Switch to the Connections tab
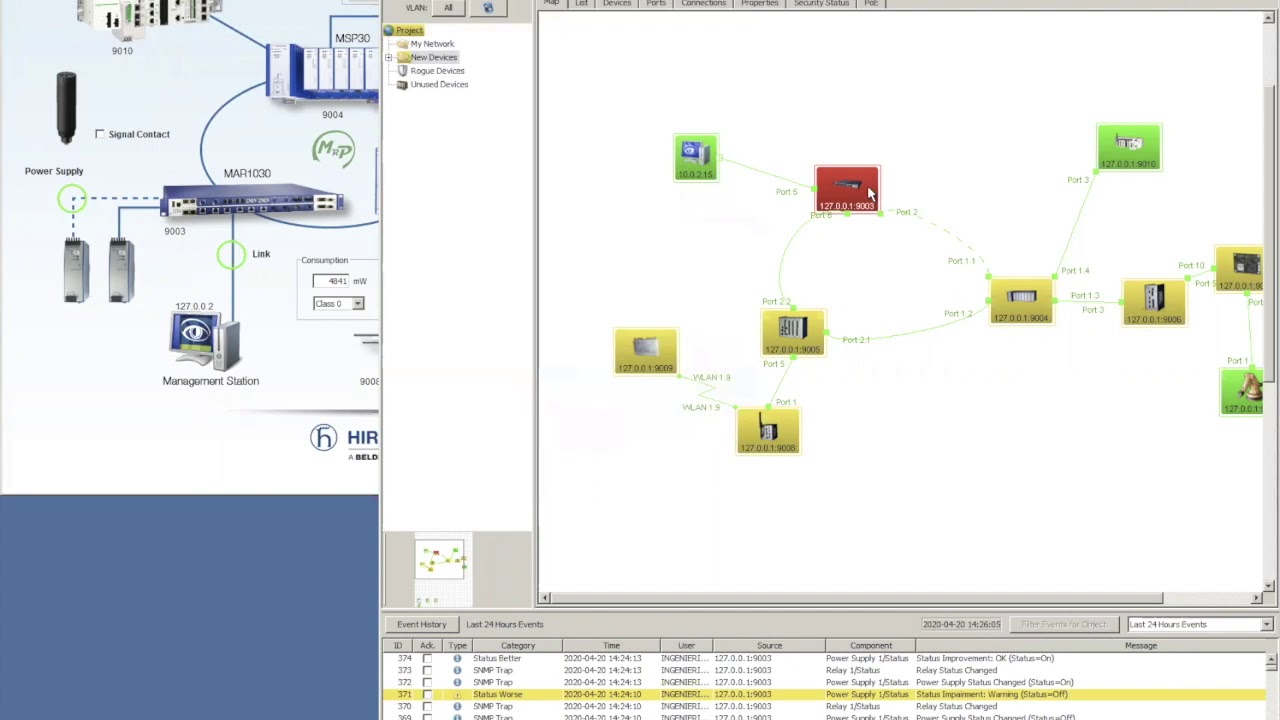Viewport: 1280px width, 720px height. coord(704,4)
